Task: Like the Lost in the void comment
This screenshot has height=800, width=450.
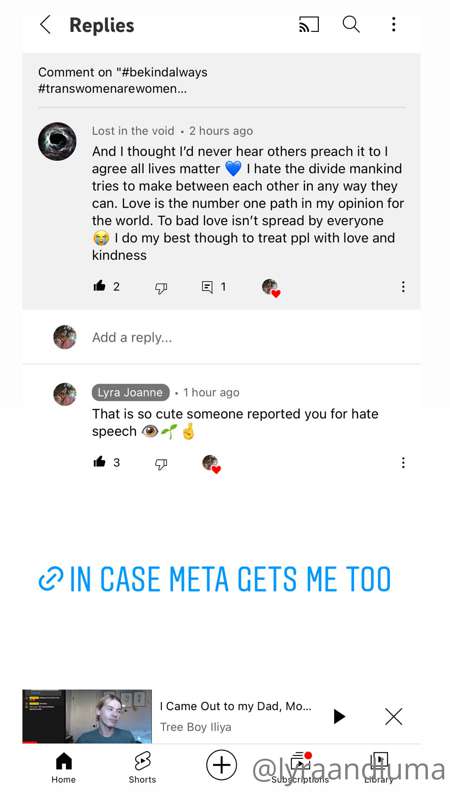Action: [x=99, y=286]
